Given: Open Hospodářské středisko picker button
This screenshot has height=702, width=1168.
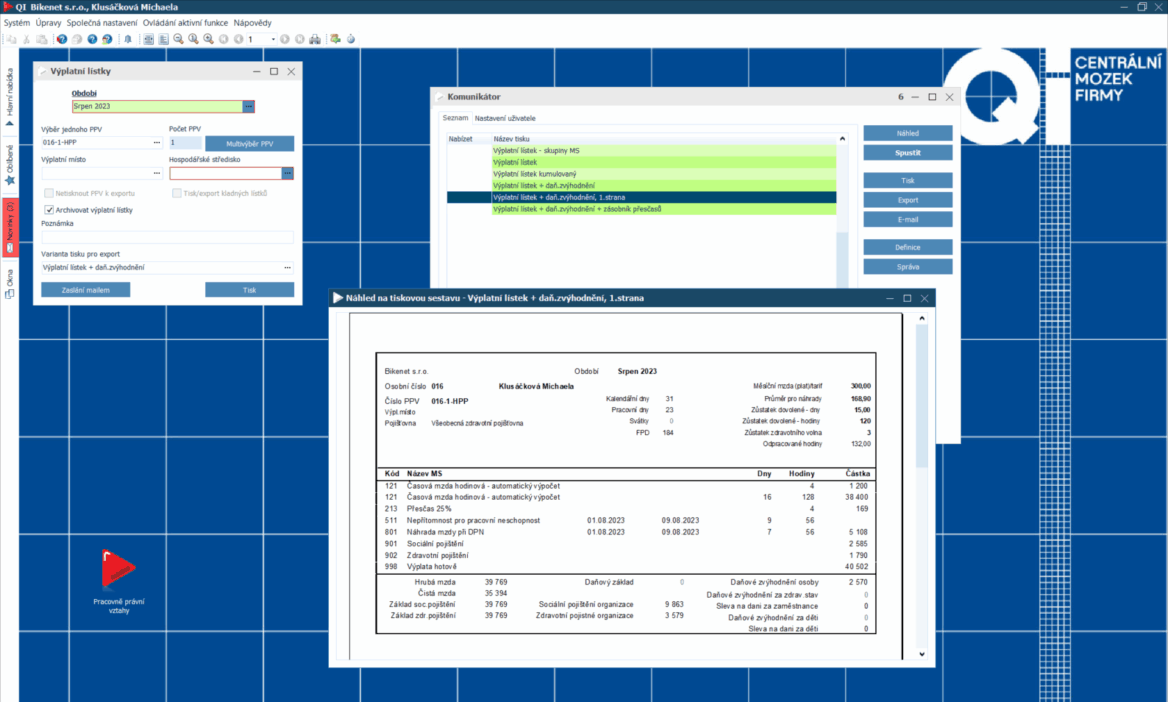Looking at the screenshot, I should click(287, 173).
